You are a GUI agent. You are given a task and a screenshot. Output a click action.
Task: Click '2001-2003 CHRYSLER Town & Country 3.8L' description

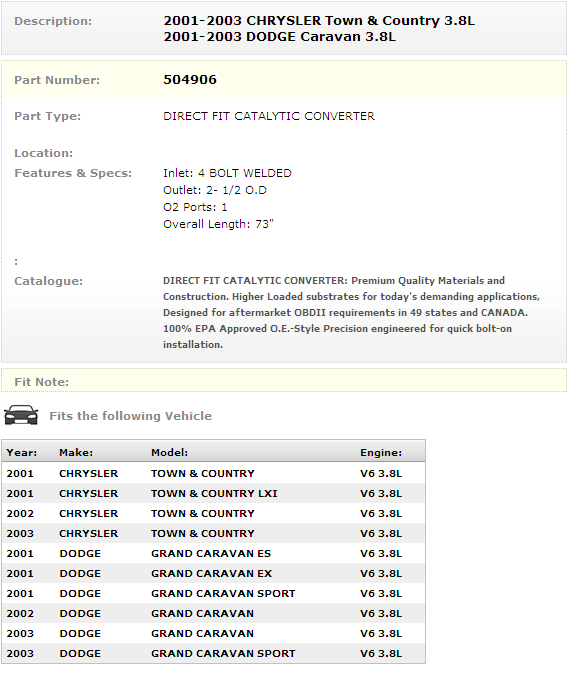[x=319, y=21]
